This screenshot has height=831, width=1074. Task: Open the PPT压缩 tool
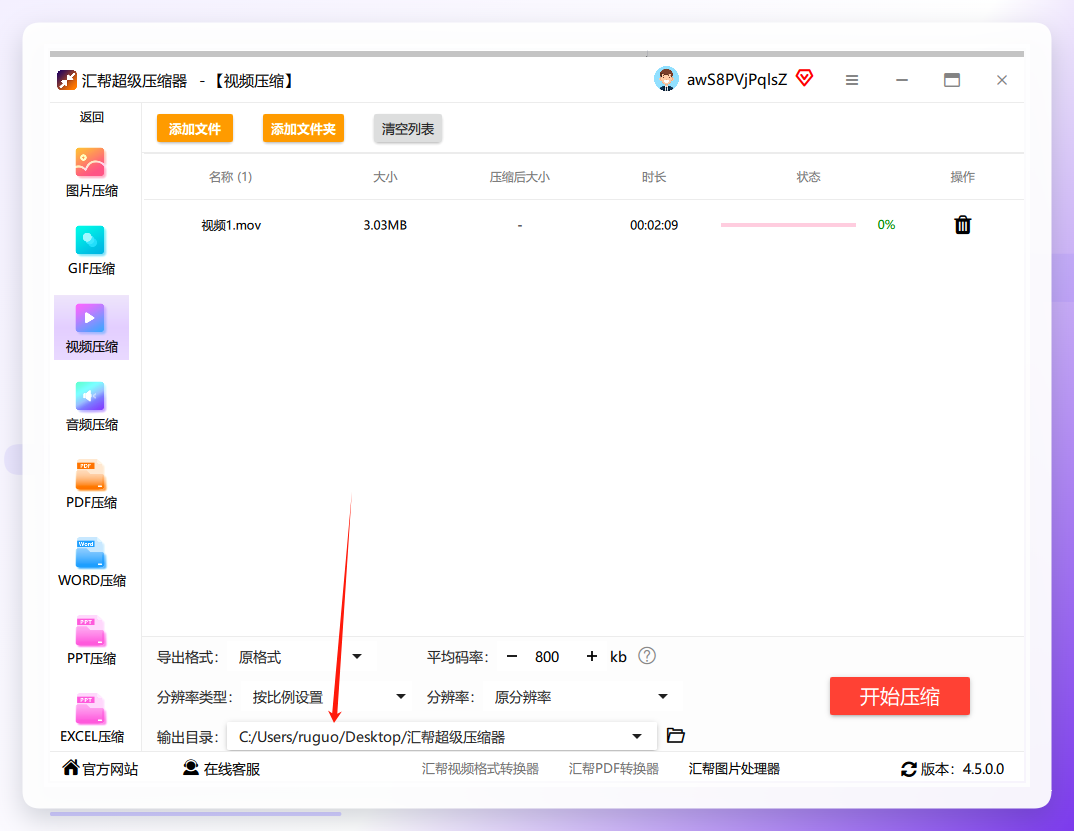coord(91,641)
